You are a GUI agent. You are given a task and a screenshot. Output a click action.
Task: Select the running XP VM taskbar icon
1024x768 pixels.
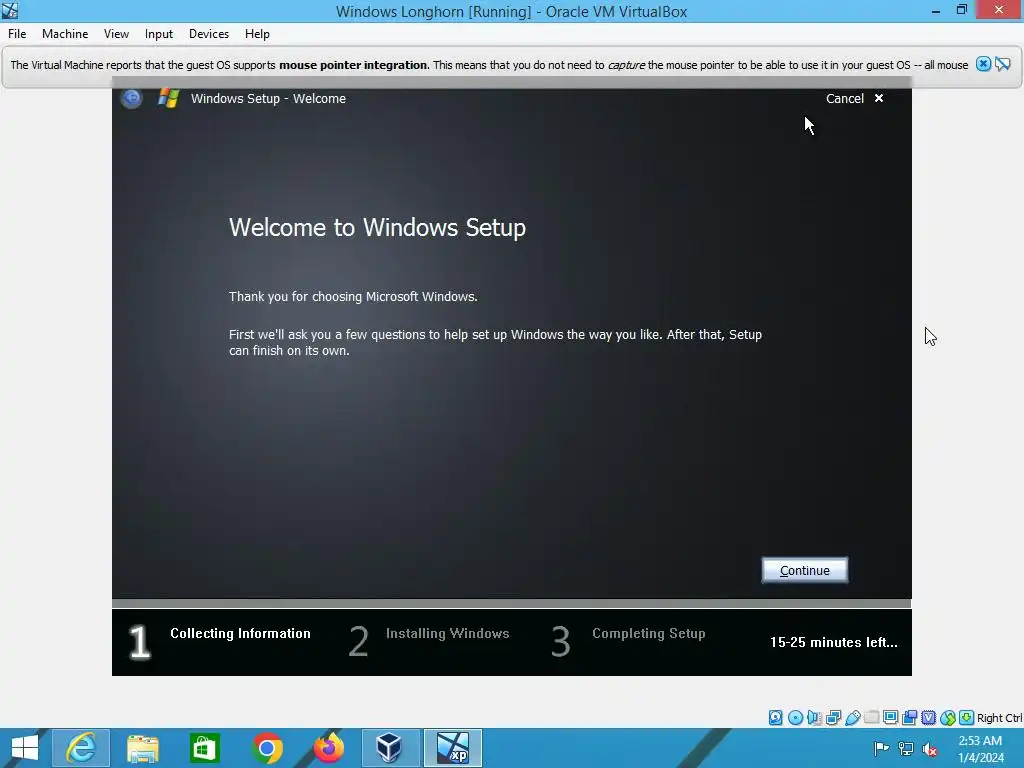point(453,748)
